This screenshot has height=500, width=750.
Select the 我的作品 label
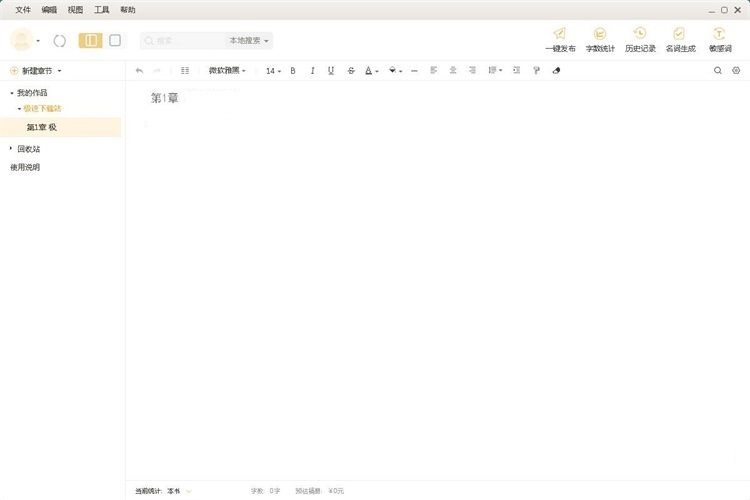click(x=32, y=93)
